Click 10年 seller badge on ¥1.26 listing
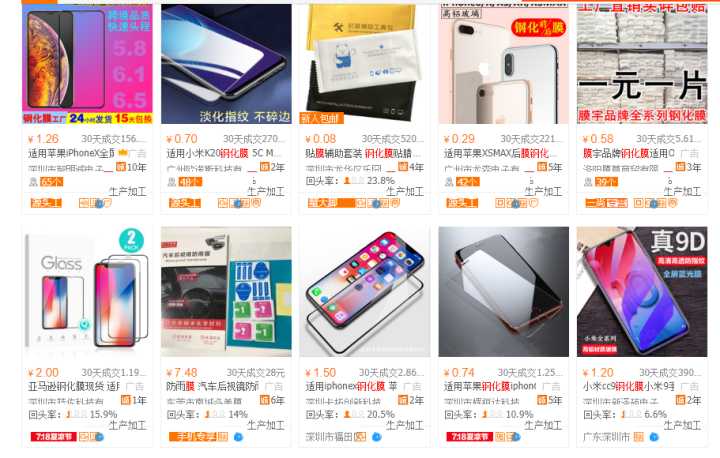 131,167
